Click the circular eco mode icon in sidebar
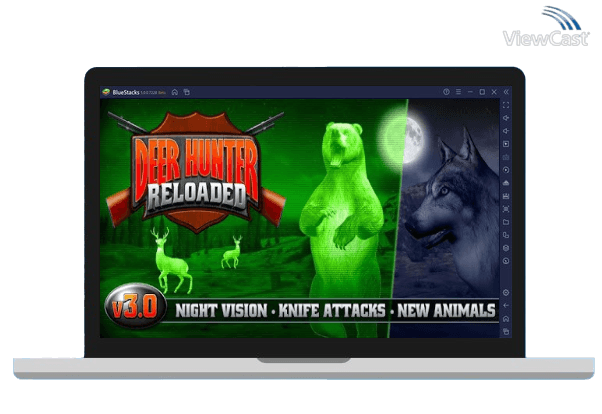602x414 pixels. click(x=506, y=262)
